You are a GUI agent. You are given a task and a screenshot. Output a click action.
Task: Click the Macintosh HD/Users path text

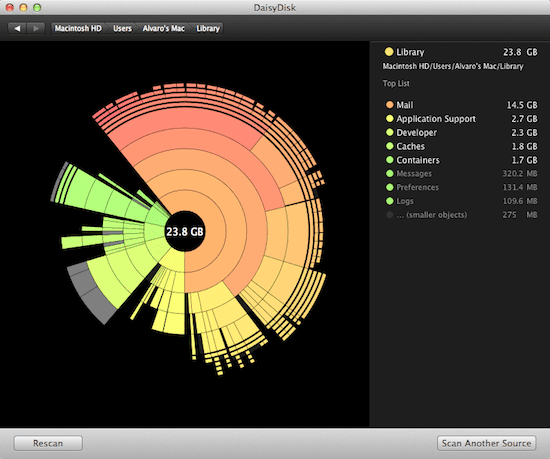453,66
